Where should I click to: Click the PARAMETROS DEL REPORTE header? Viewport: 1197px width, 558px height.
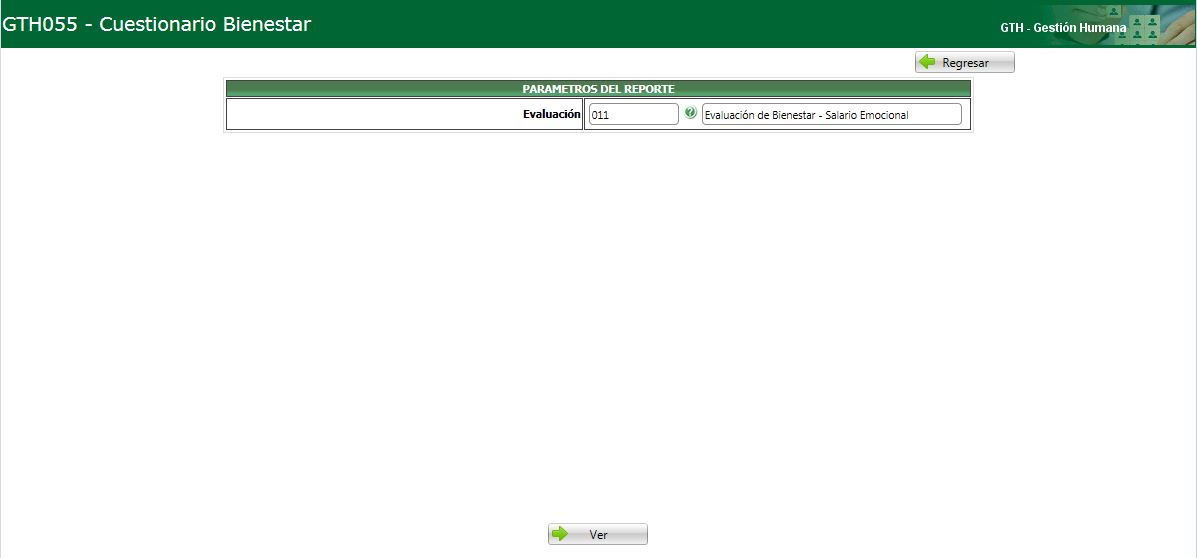point(598,89)
